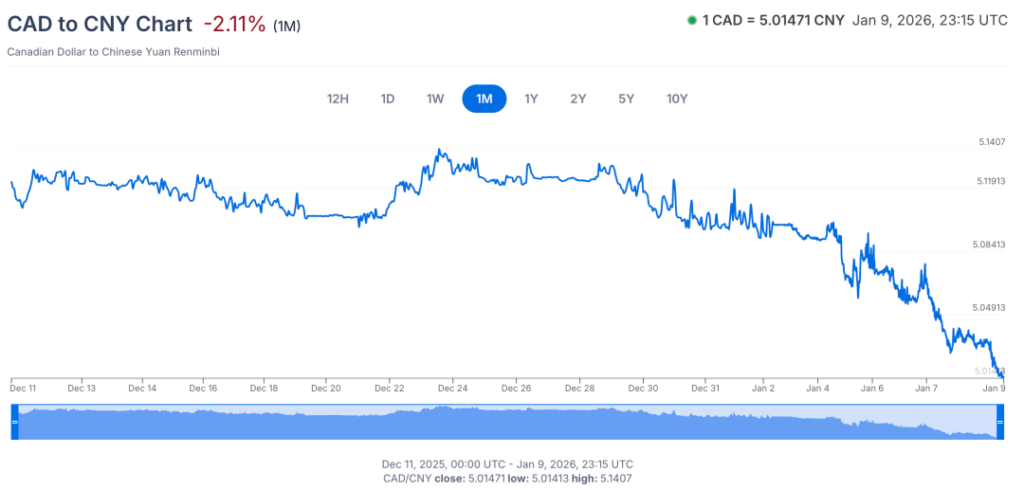
Task: Click the Dec 20 x-axis label
Action: (x=326, y=388)
